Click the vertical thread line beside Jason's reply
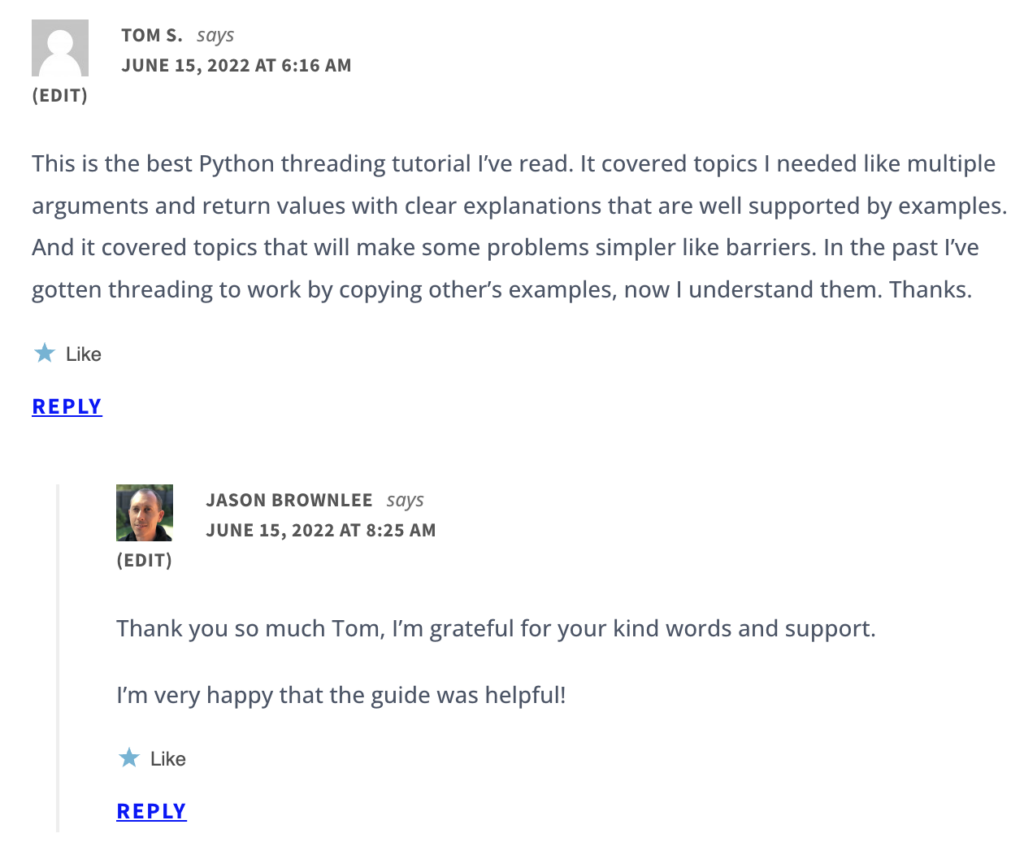The image size is (1024, 855). click(x=58, y=660)
